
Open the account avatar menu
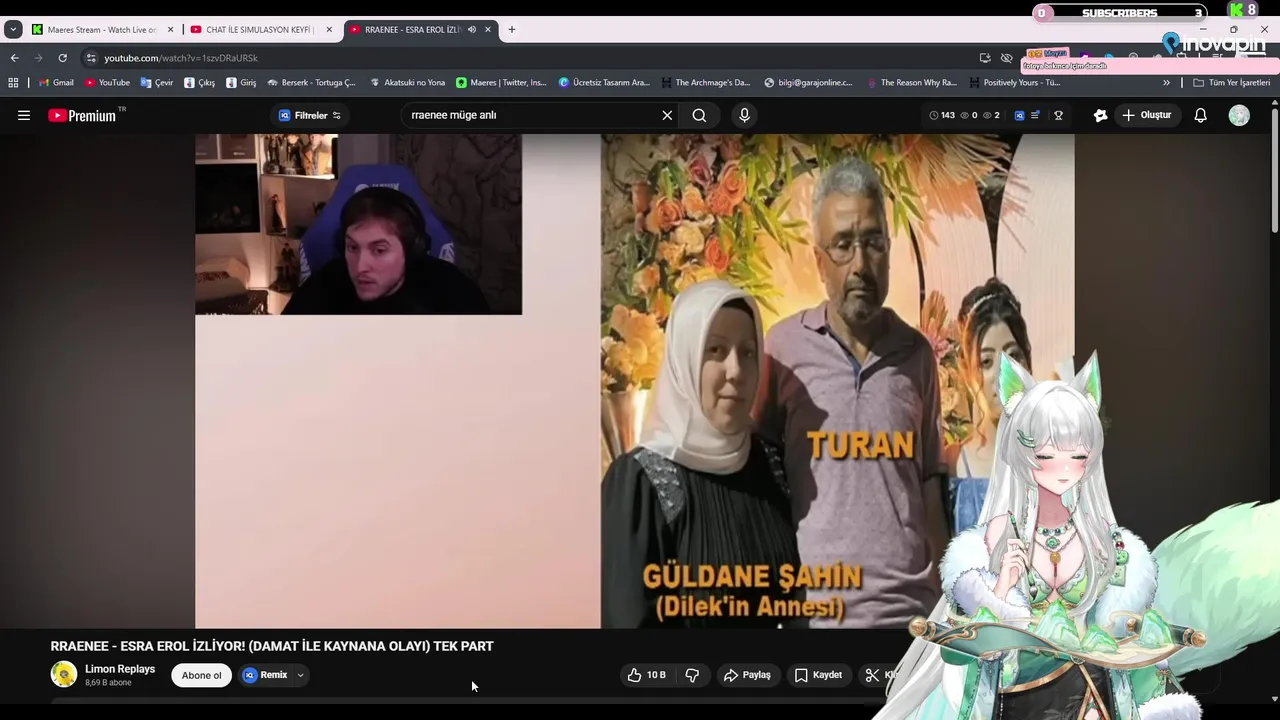1239,115
